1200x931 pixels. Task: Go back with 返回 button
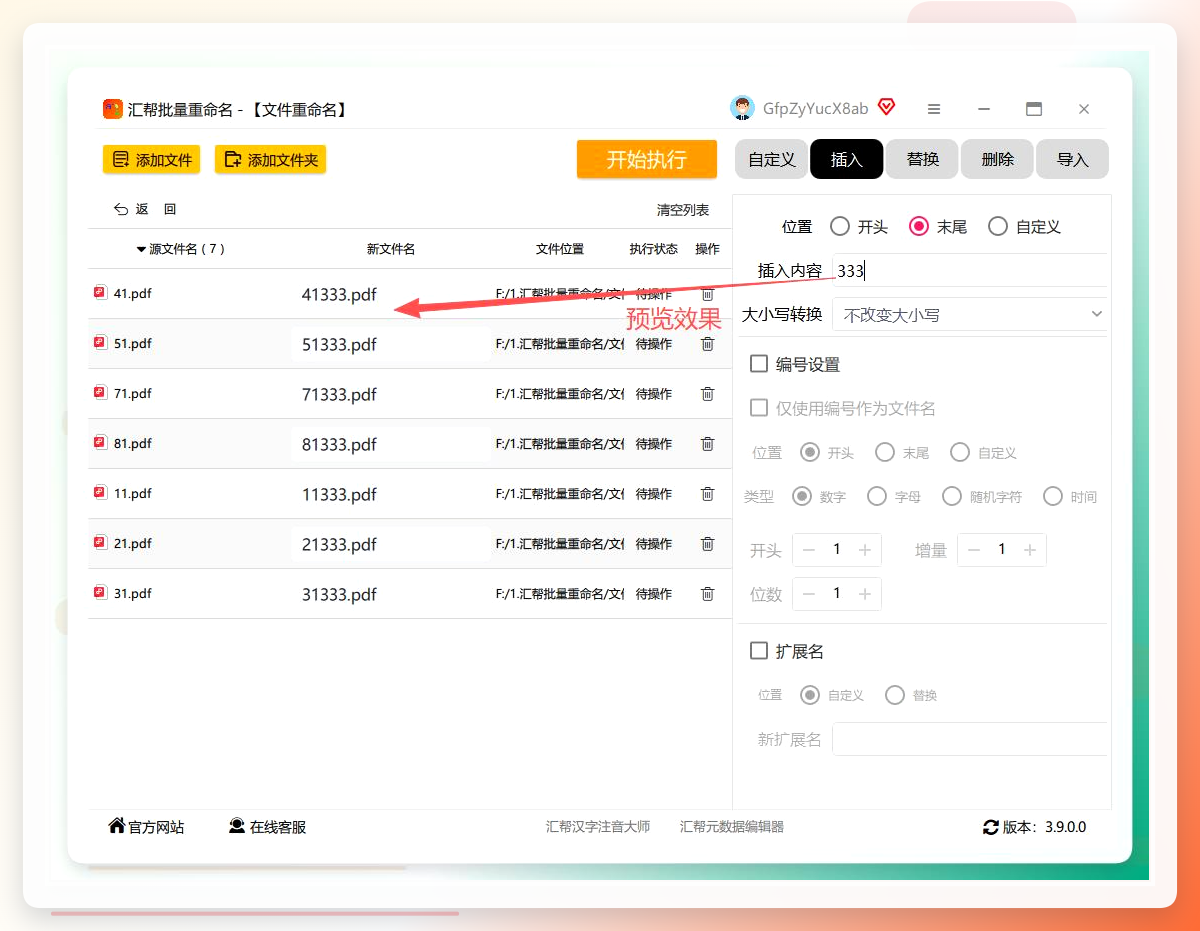(145, 209)
